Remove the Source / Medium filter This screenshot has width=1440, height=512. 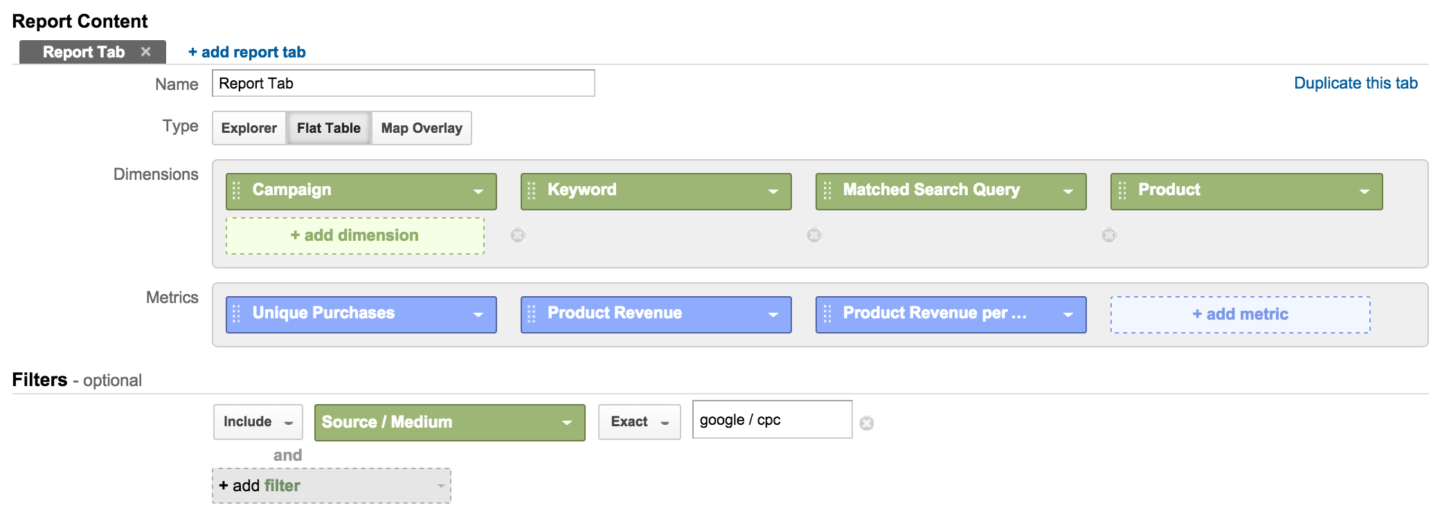[x=867, y=423]
